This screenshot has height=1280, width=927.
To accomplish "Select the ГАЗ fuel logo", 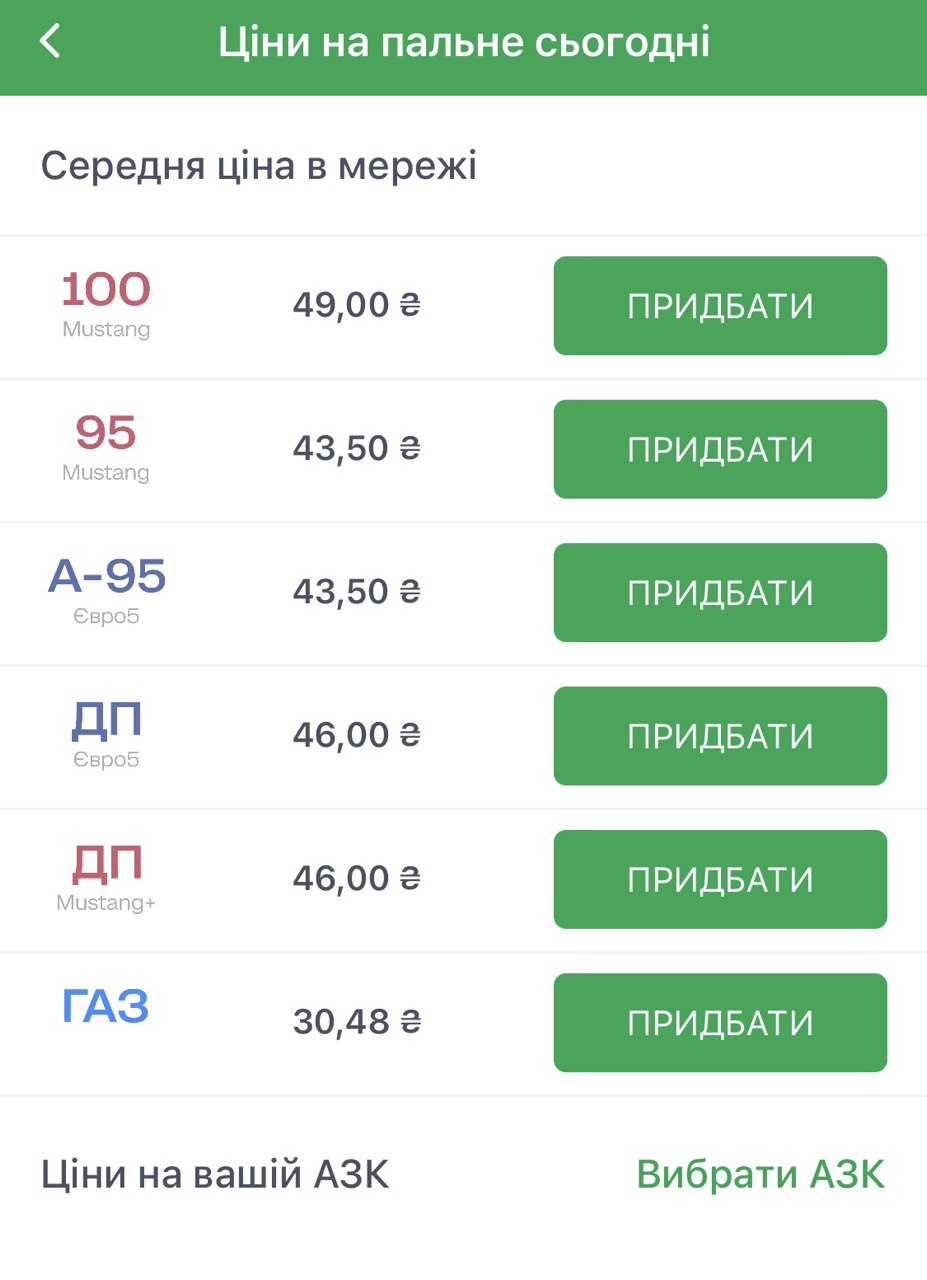I will [106, 1007].
